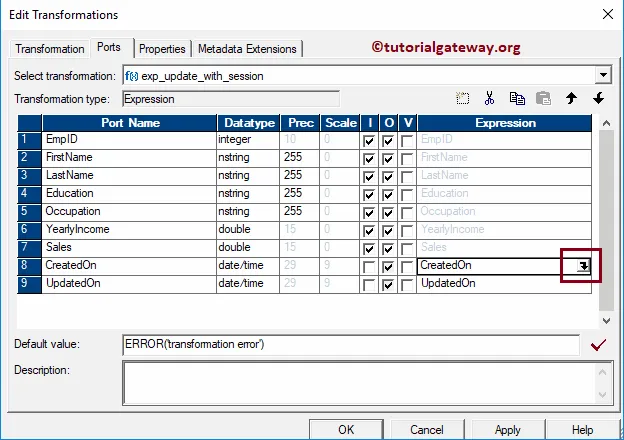Image resolution: width=624 pixels, height=440 pixels.
Task: Close the Edit Transformations dialog
Action: click(x=604, y=14)
